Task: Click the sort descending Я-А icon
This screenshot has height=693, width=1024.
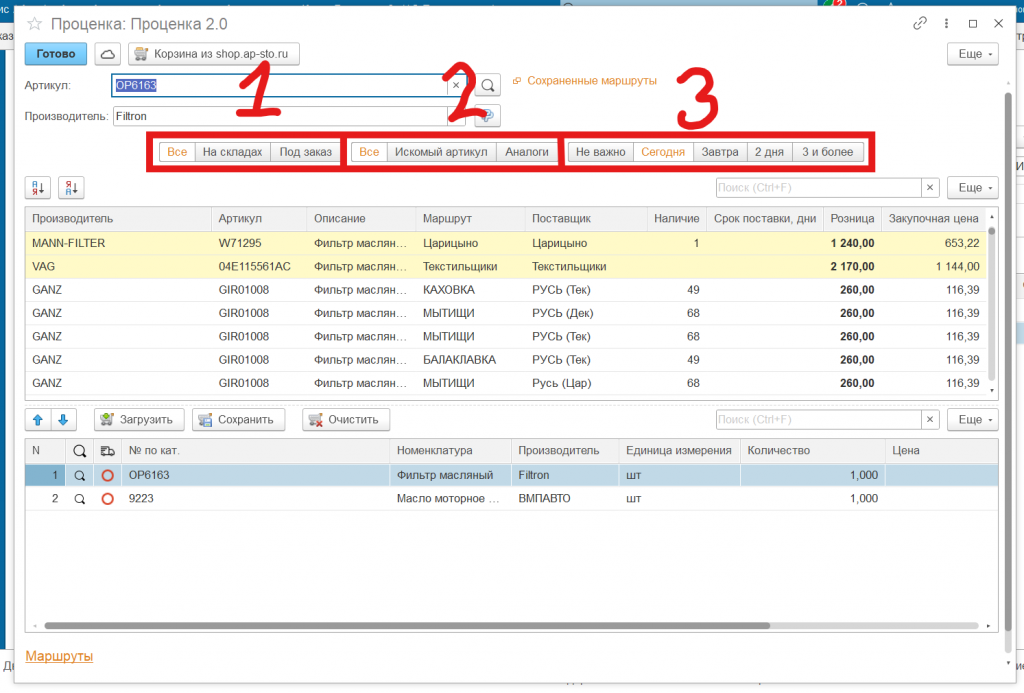Action: pyautogui.click(x=71, y=188)
